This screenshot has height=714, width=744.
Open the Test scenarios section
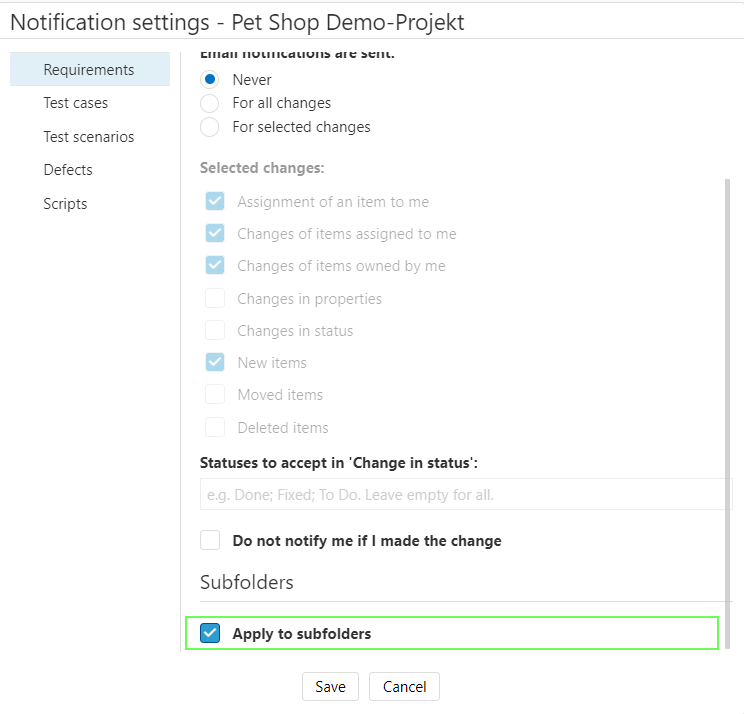(x=89, y=137)
